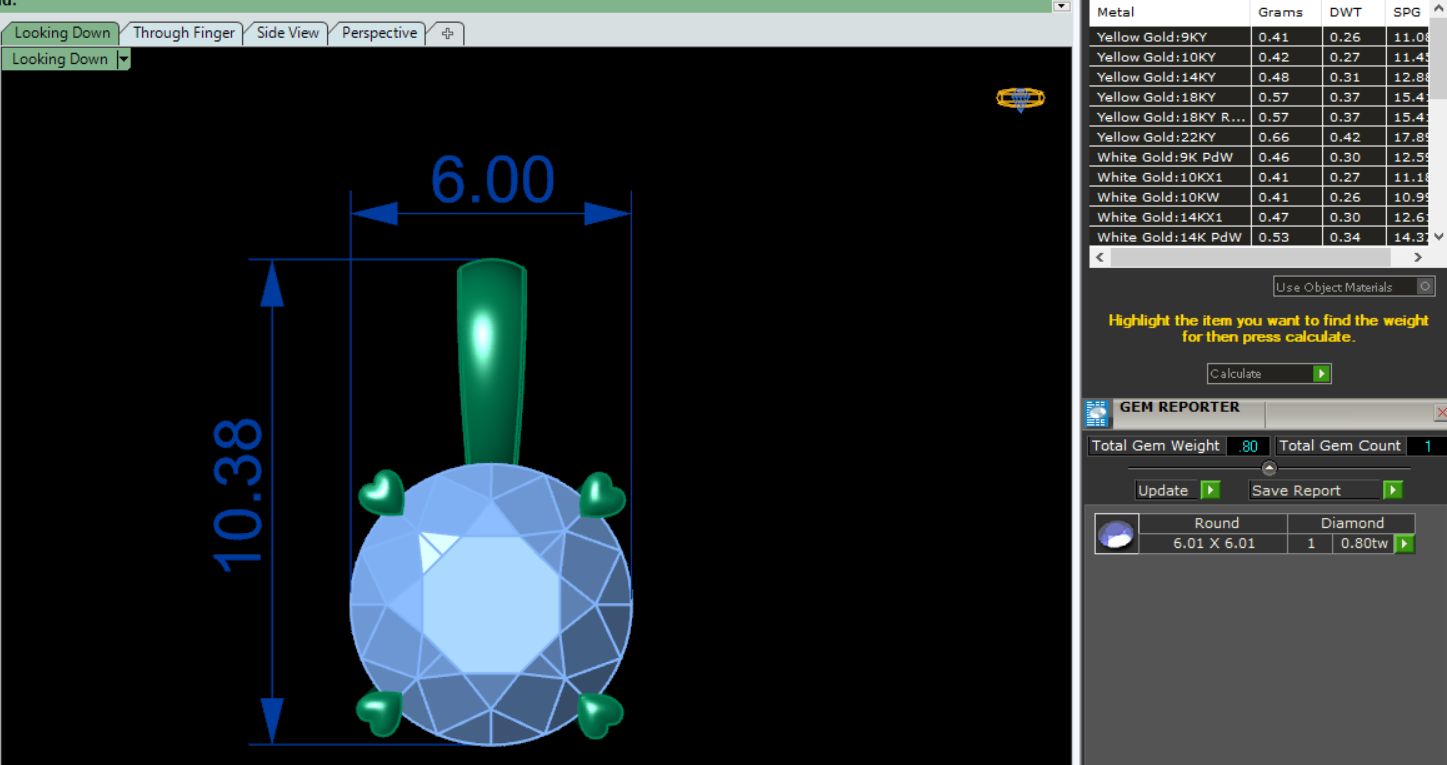Select the top-left heart-shaped prong
Viewport: 1447px width, 765px height.
381,493
